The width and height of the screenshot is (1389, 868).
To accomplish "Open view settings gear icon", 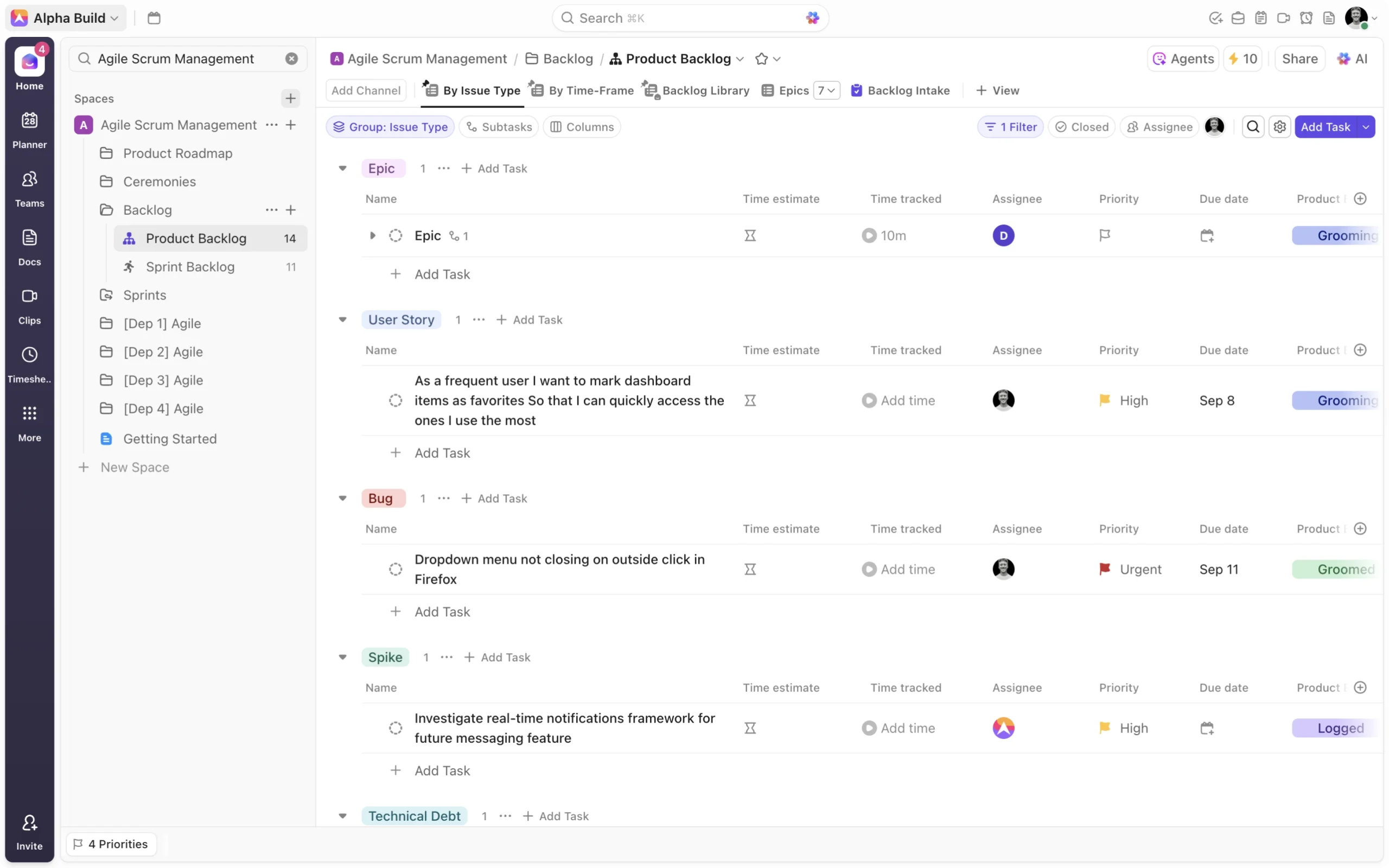I will [1279, 127].
